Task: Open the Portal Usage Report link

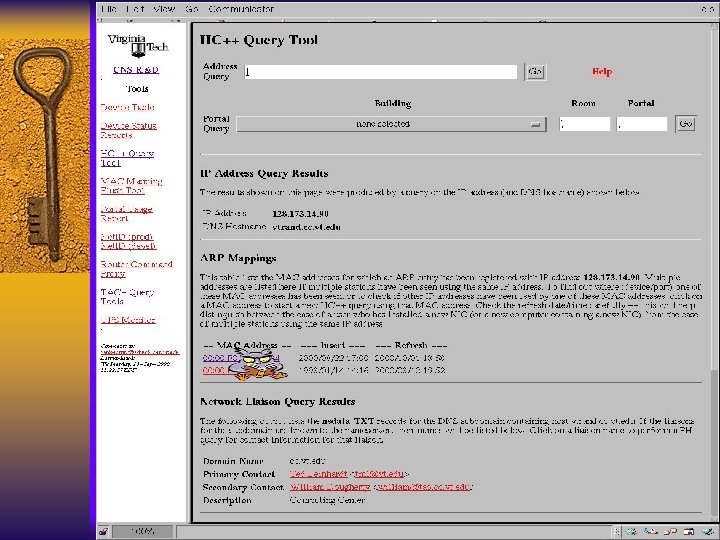Action: pos(126,214)
